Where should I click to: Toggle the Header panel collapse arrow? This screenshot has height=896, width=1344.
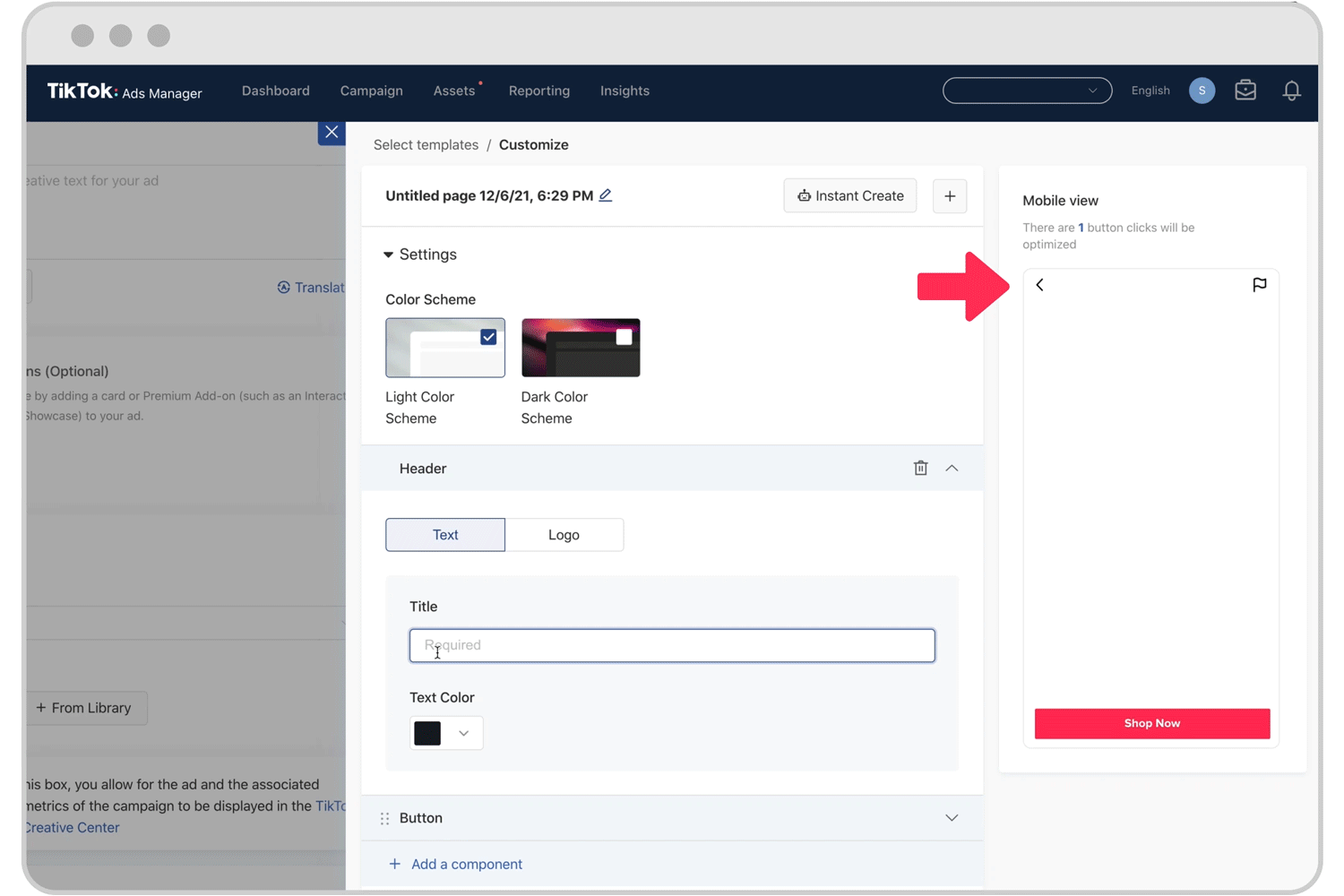[952, 468]
